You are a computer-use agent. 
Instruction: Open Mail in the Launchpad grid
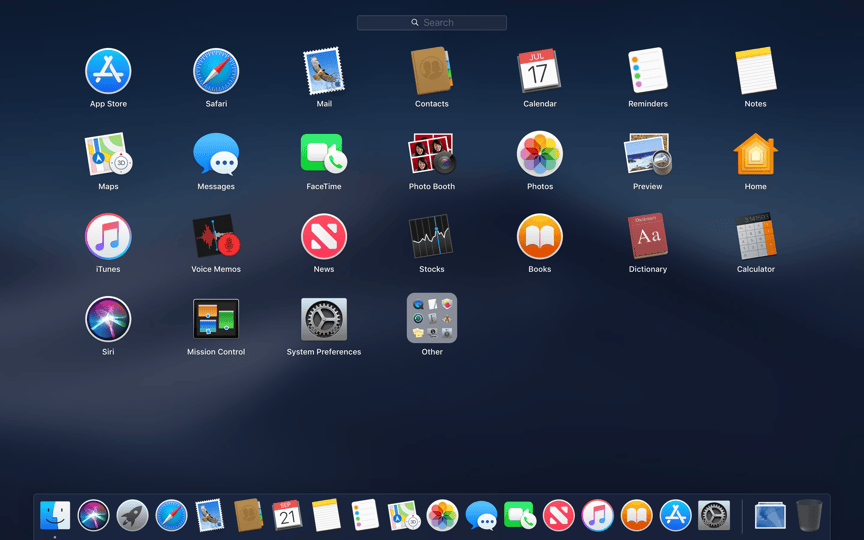tap(324, 71)
